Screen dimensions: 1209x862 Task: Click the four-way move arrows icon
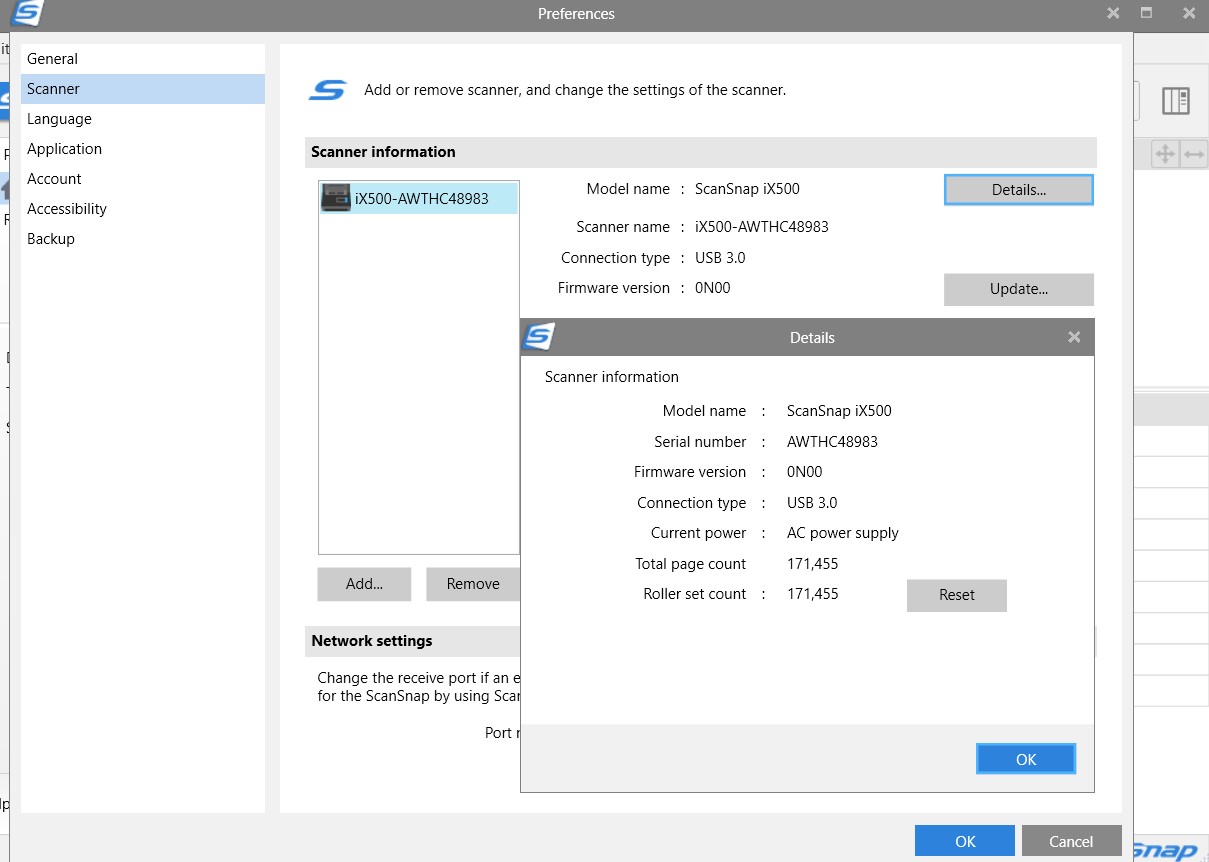(x=1165, y=154)
